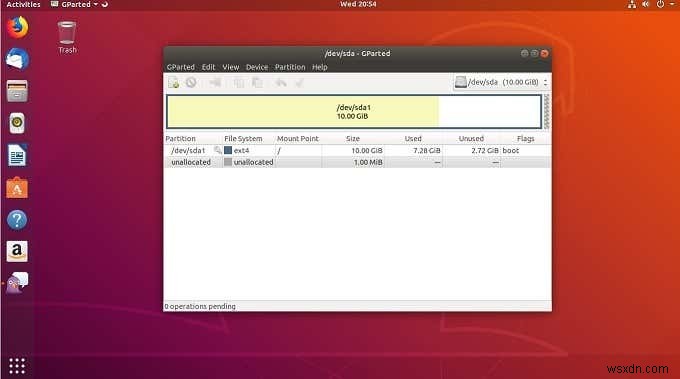Open the View menu
Screen dimensions: 680x379
(231, 67)
